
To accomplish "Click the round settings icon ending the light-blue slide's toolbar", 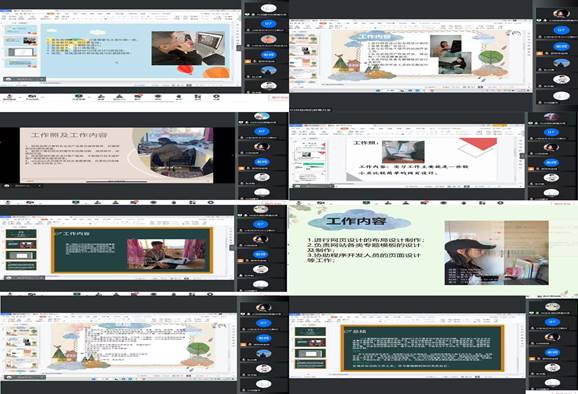I will [x=216, y=97].
